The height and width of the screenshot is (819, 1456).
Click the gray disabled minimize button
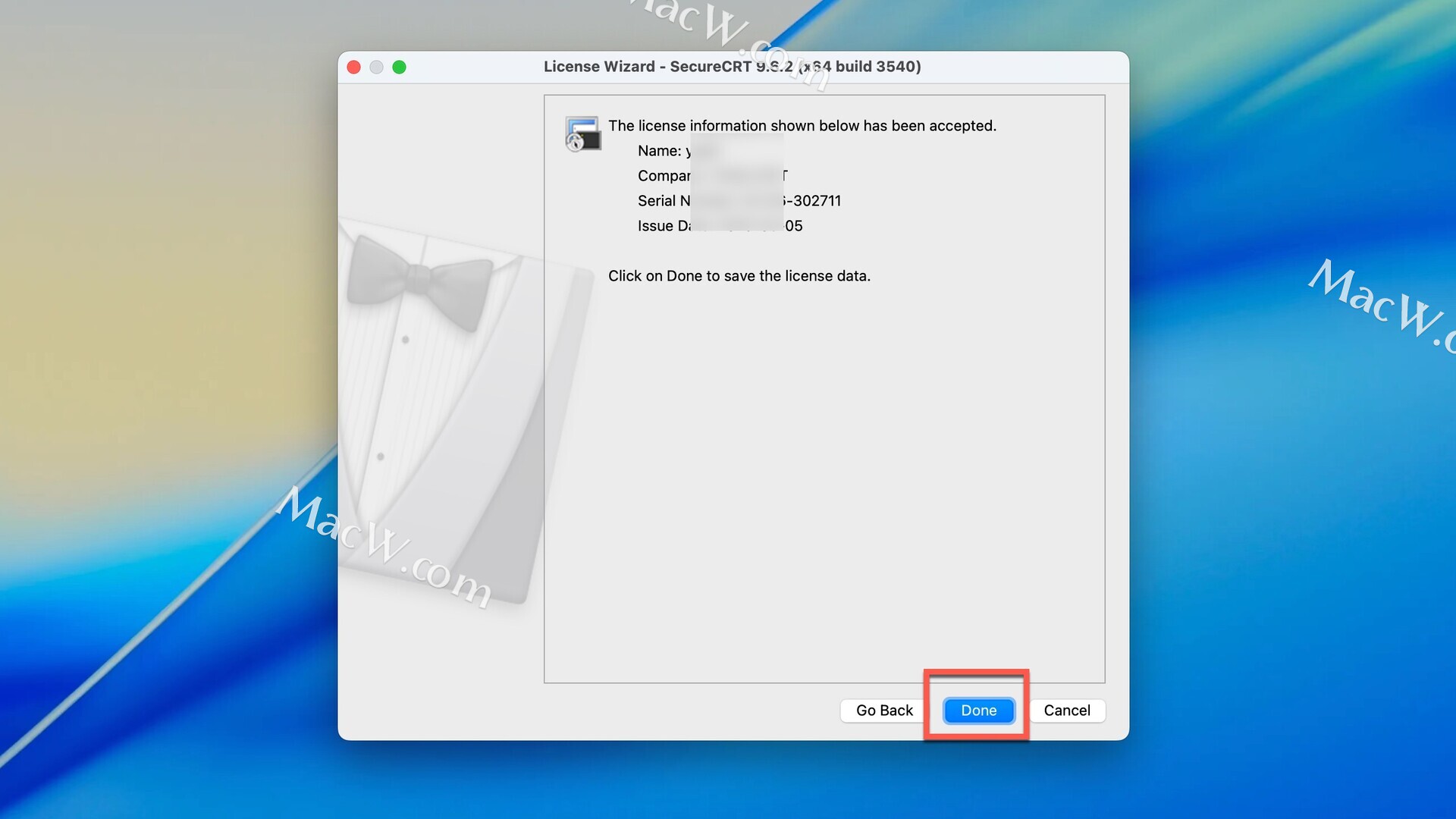[376, 67]
